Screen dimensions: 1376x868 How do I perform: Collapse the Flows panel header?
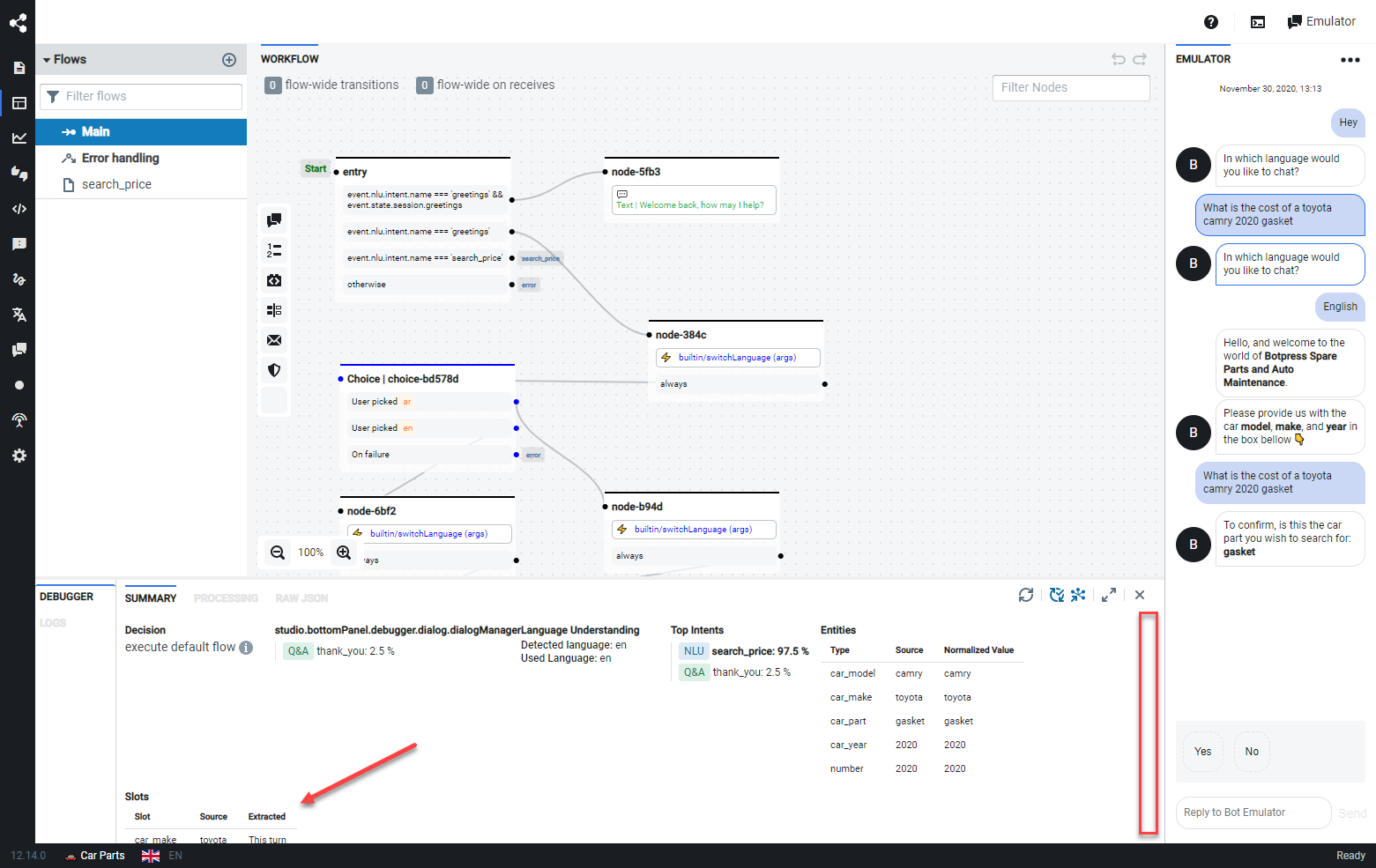pos(48,59)
